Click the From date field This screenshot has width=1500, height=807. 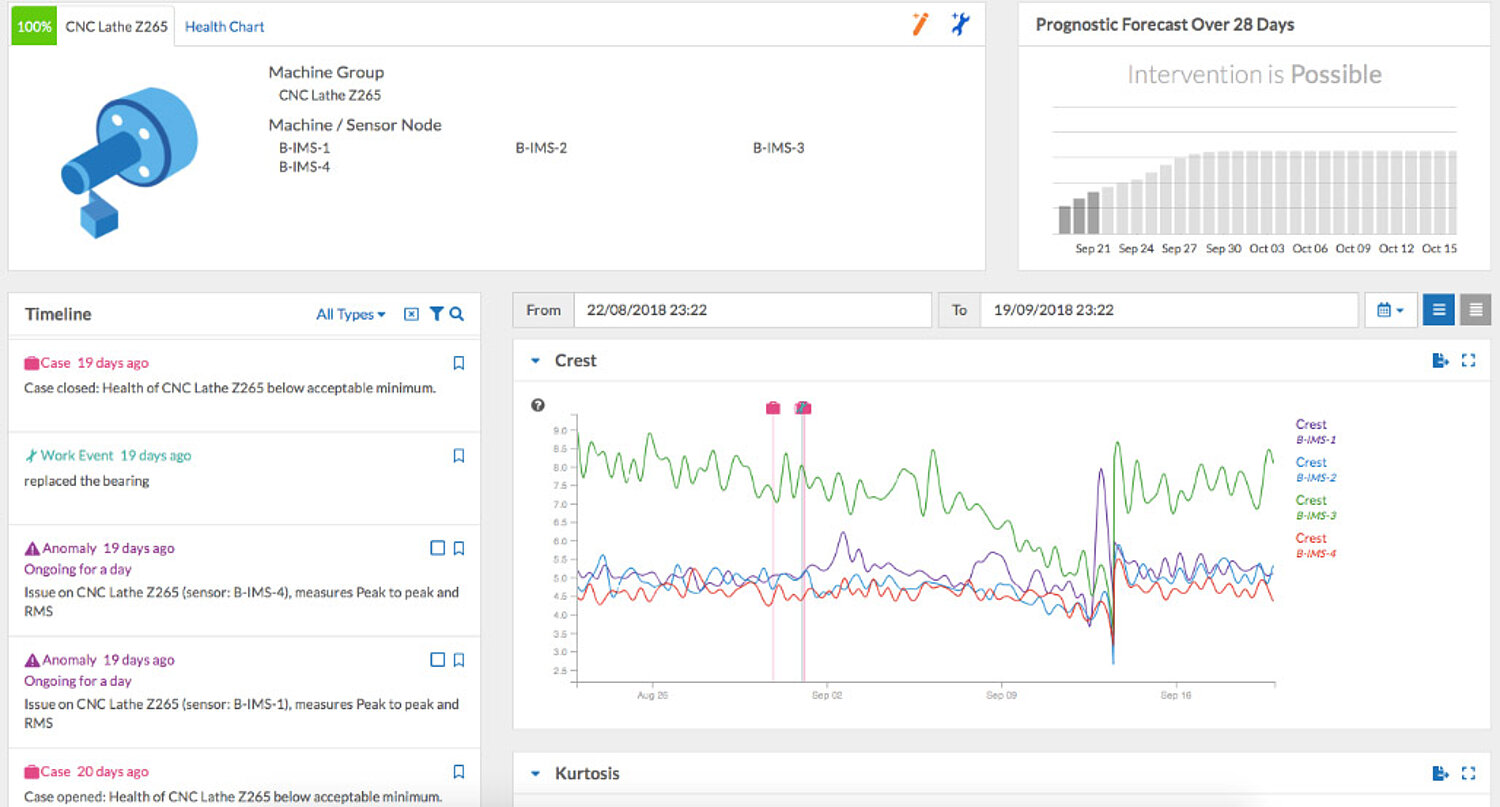pyautogui.click(x=752, y=310)
